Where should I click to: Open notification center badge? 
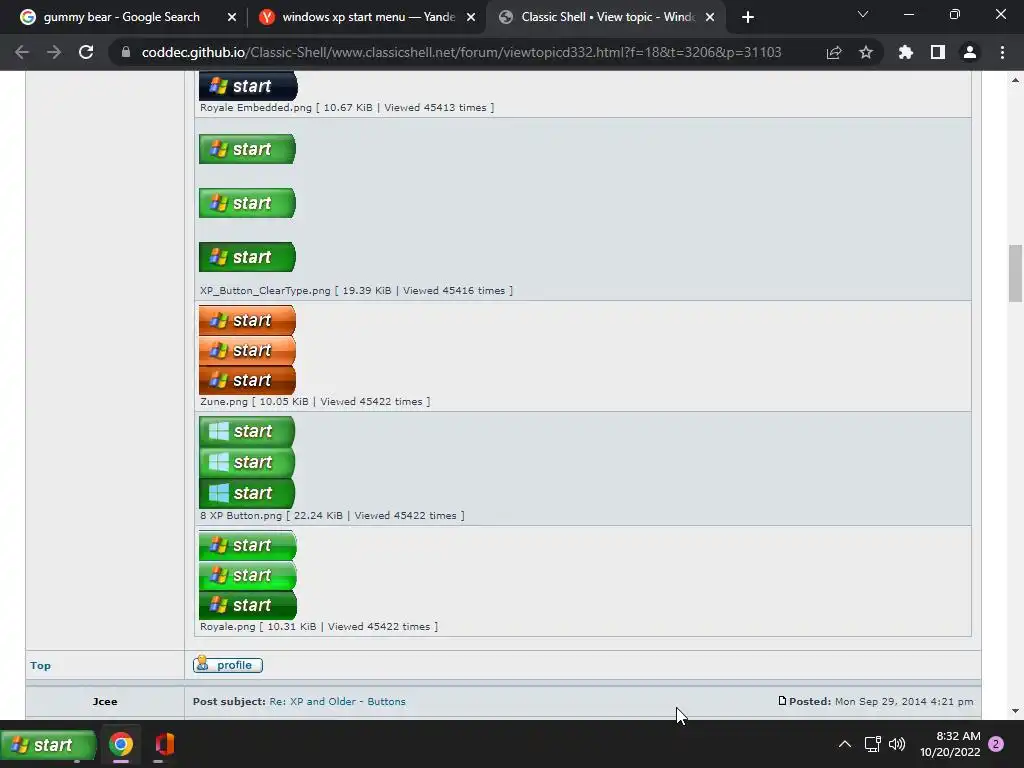[996, 744]
